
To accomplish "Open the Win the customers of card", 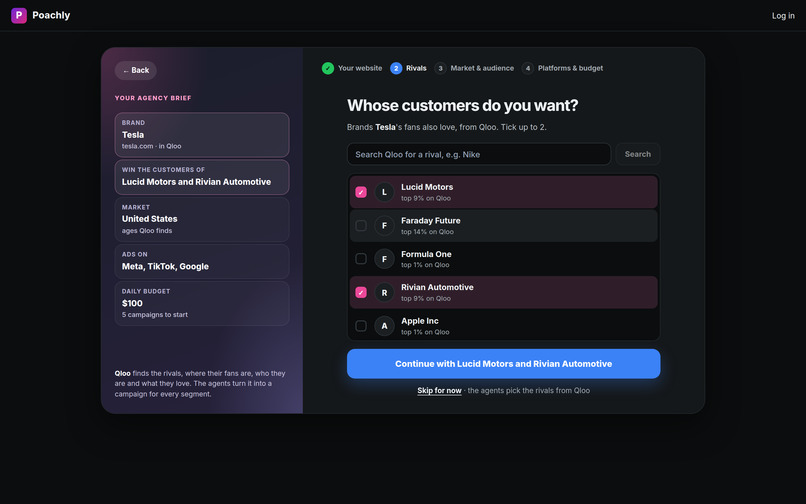I will coord(202,177).
